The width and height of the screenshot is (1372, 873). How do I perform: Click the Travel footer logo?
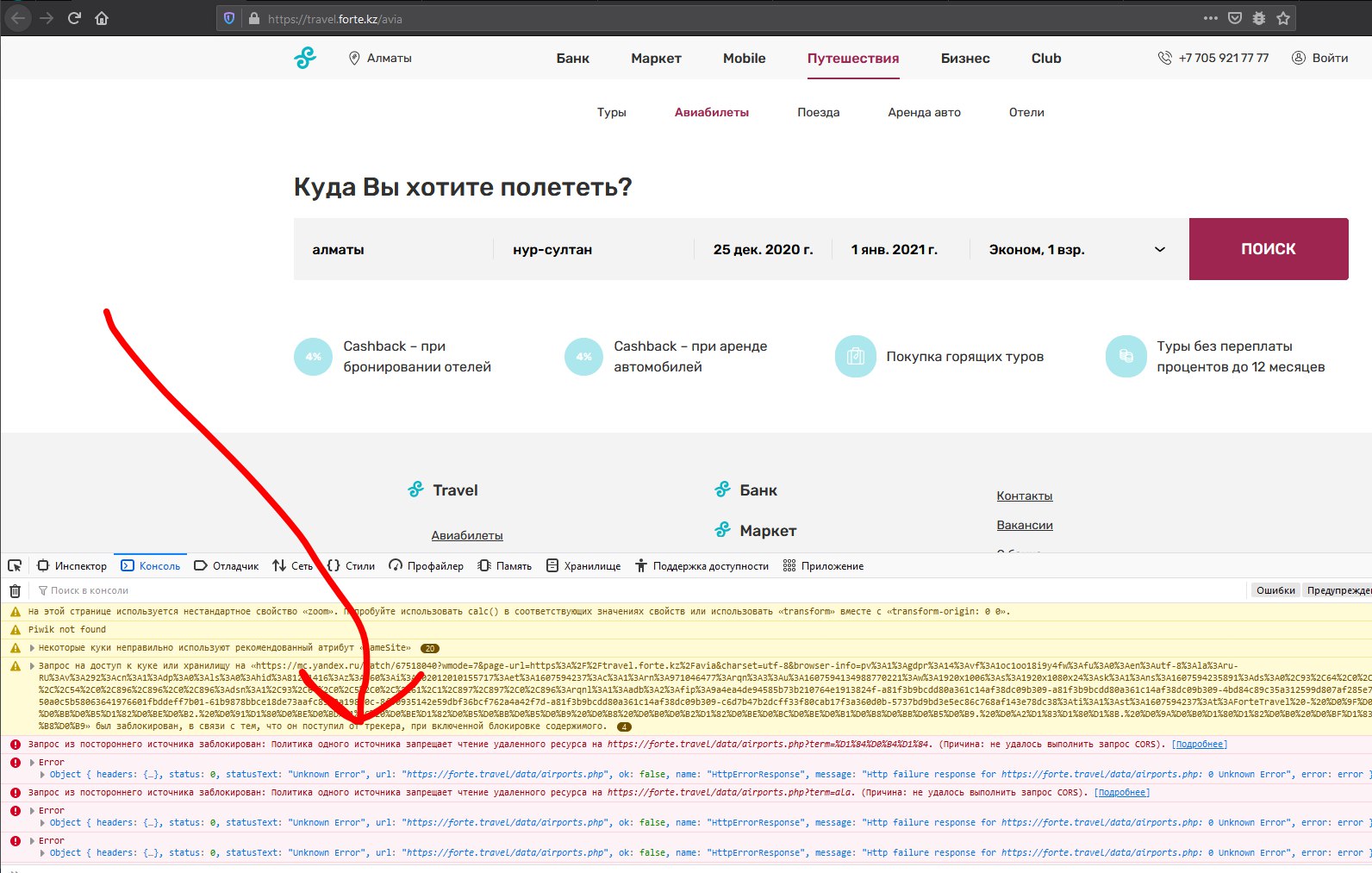[443, 490]
